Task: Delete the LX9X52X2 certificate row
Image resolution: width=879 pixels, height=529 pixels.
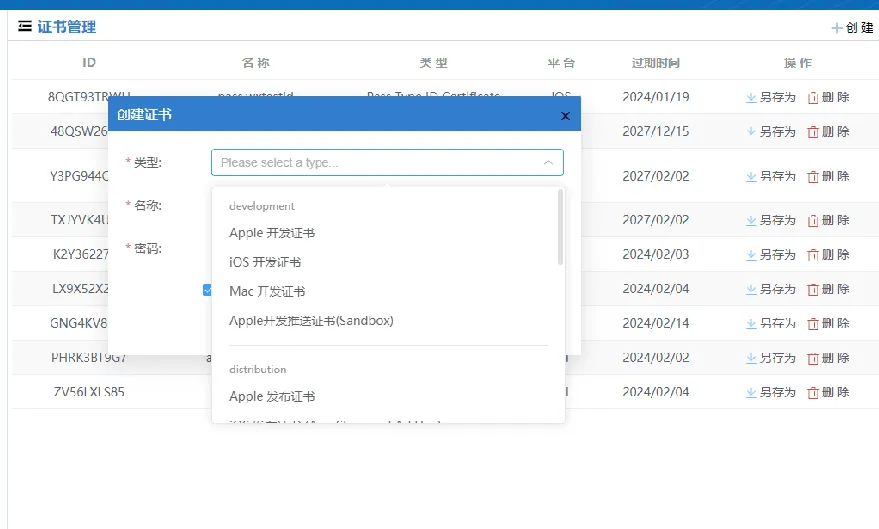Action: click(828, 289)
